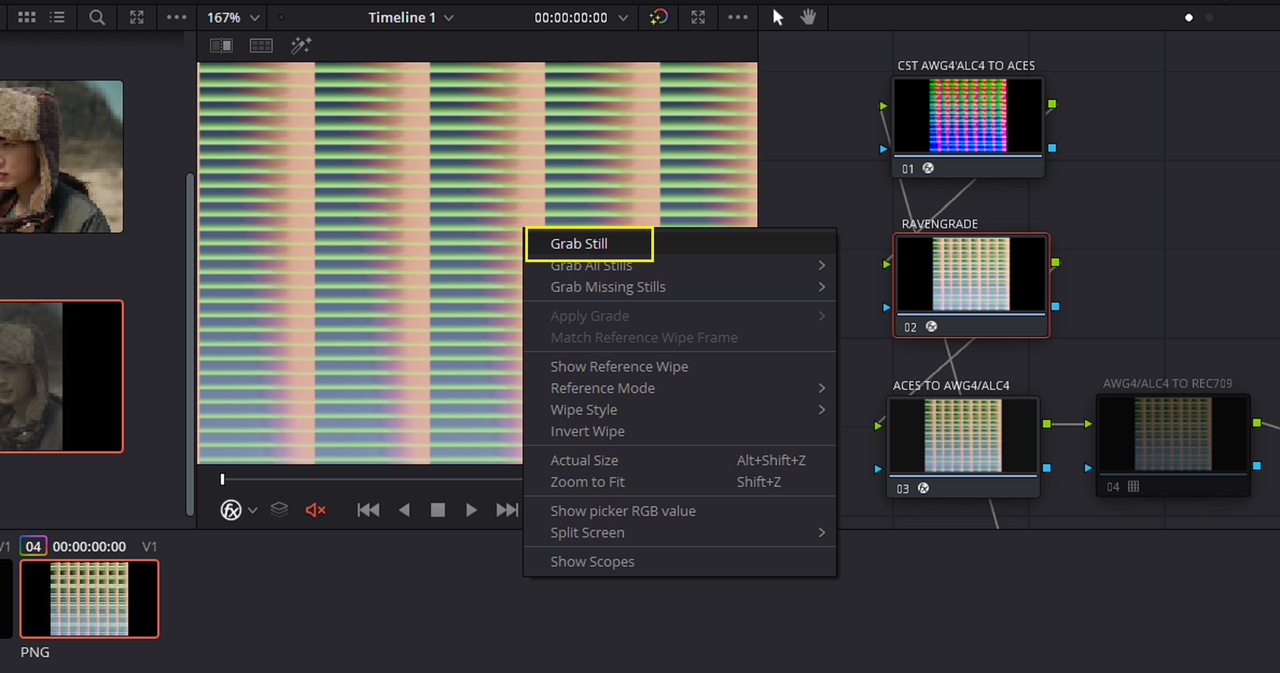The width and height of the screenshot is (1280, 673).
Task: Click the gallery vertical scrollbar
Action: point(190,344)
